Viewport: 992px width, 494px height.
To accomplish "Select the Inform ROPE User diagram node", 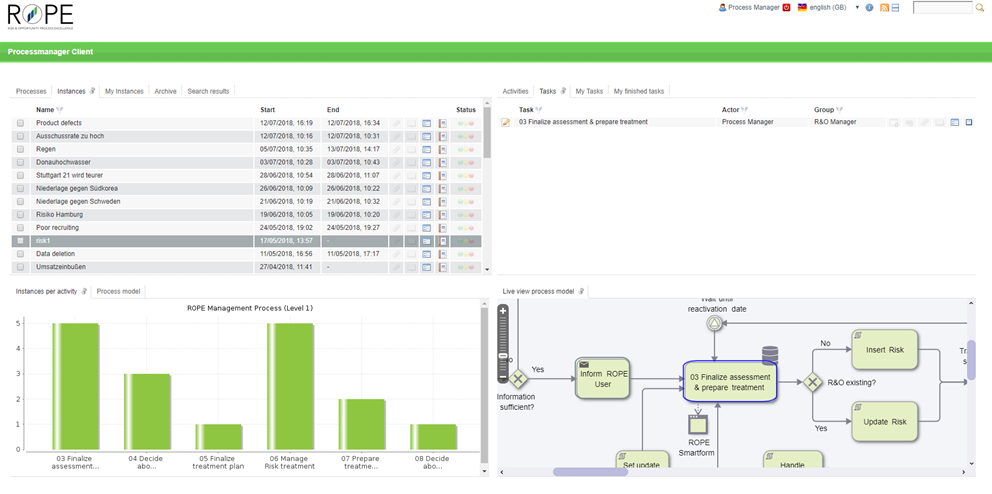I will click(603, 378).
